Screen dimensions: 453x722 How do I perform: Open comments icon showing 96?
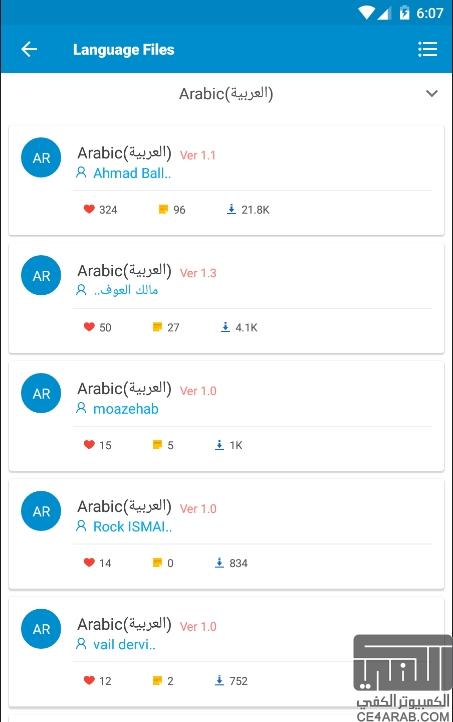(x=163, y=209)
